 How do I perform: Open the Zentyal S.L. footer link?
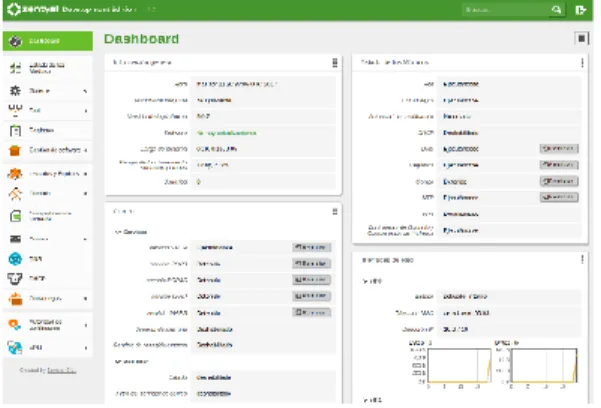click(x=61, y=370)
